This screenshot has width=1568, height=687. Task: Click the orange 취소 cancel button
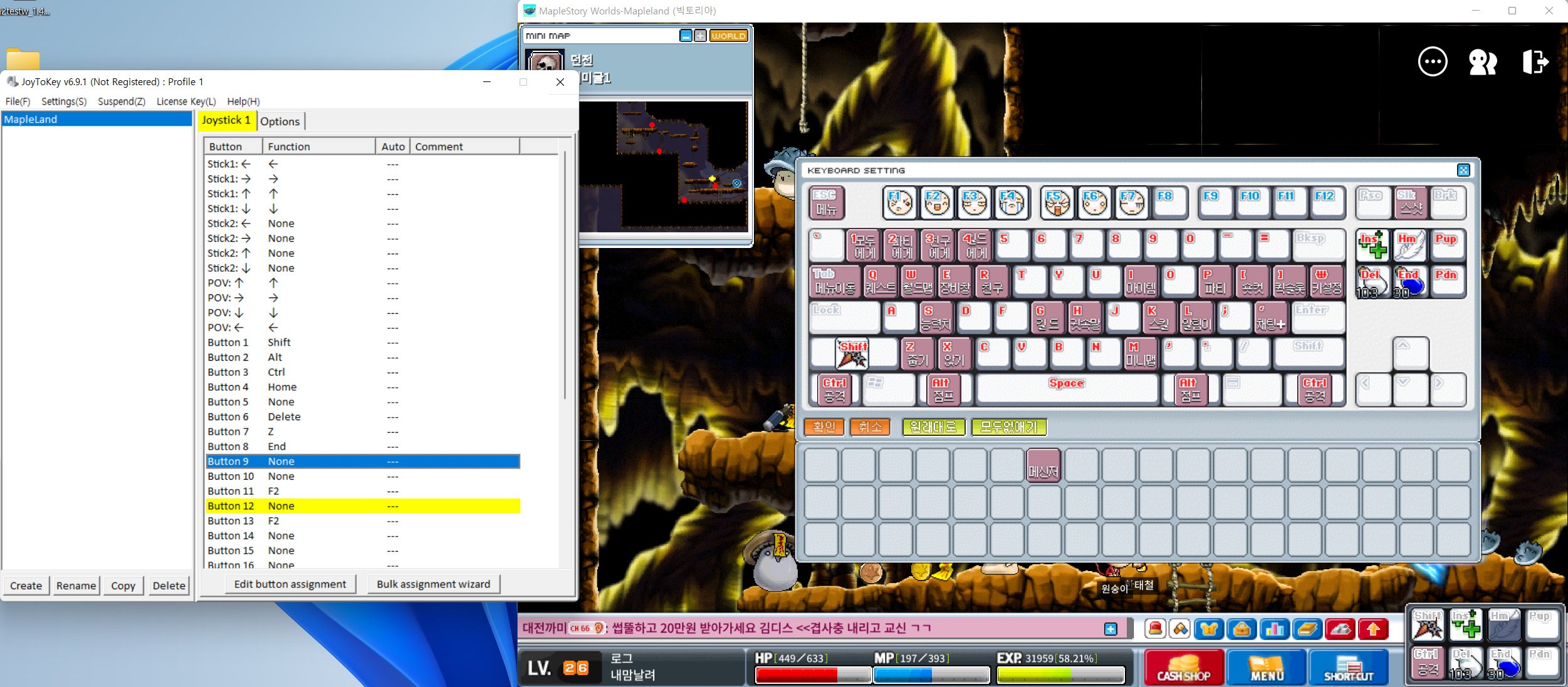click(870, 427)
